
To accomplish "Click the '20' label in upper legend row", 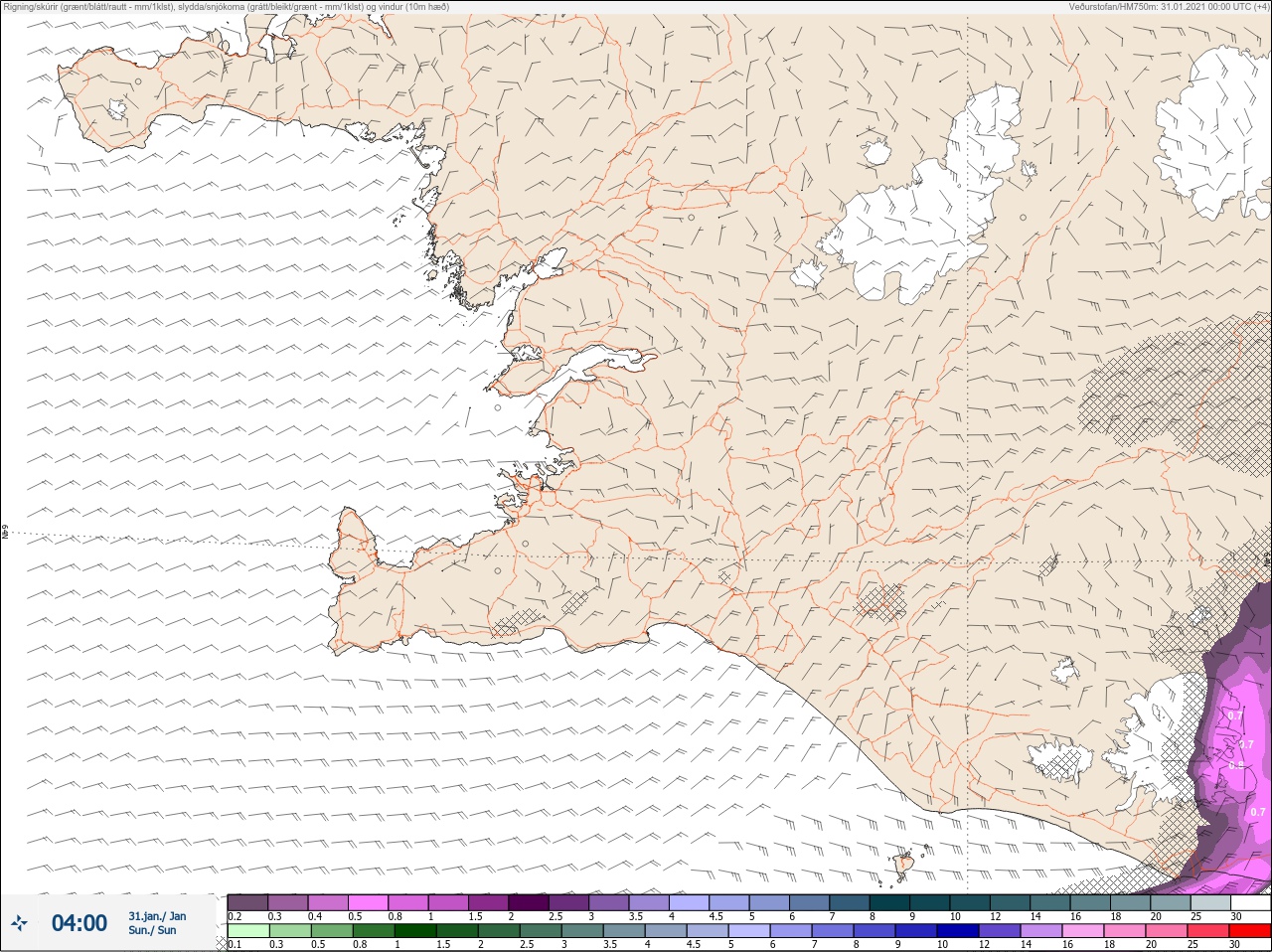I will click(1156, 916).
